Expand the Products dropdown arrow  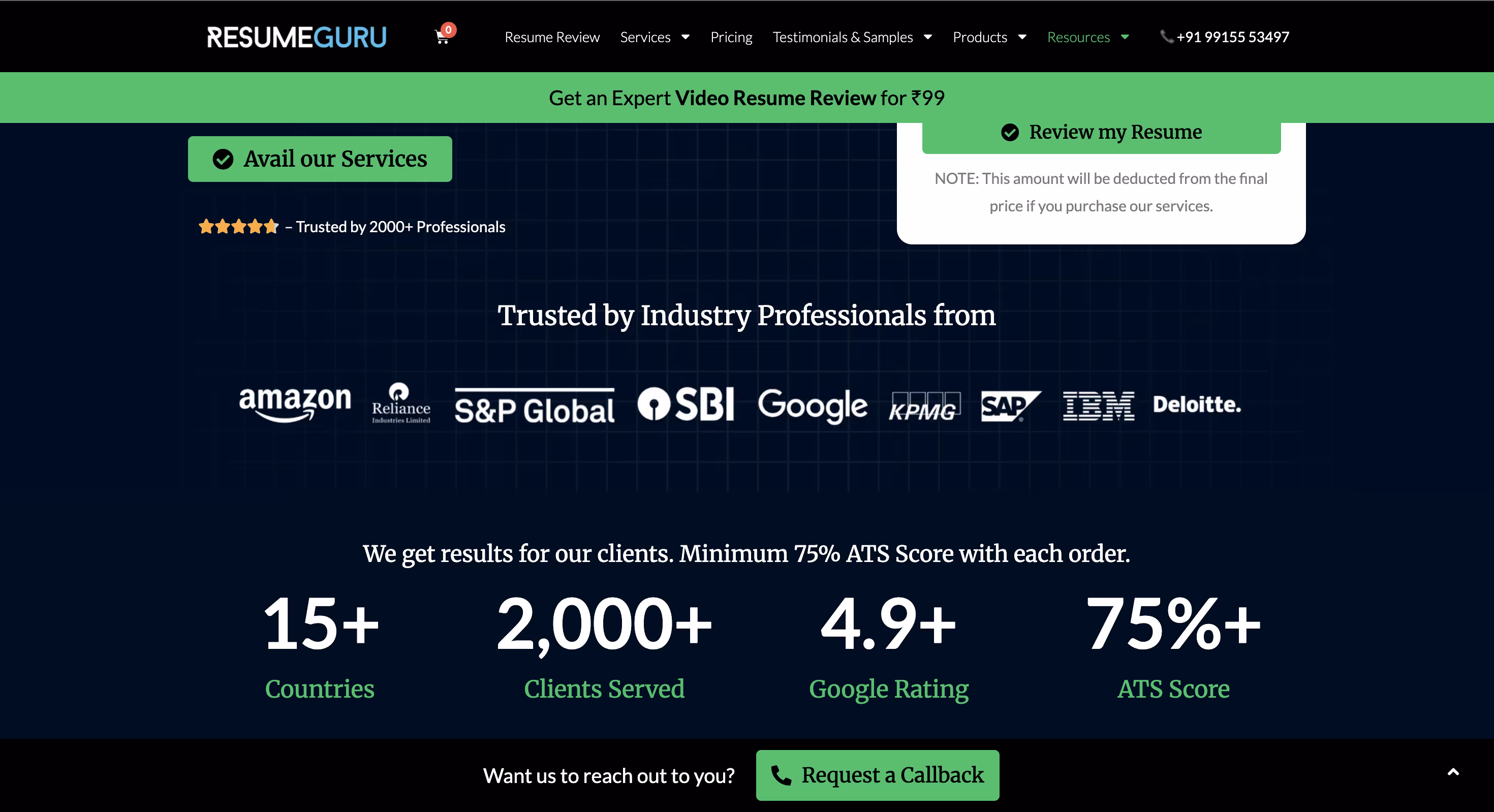(x=1022, y=37)
